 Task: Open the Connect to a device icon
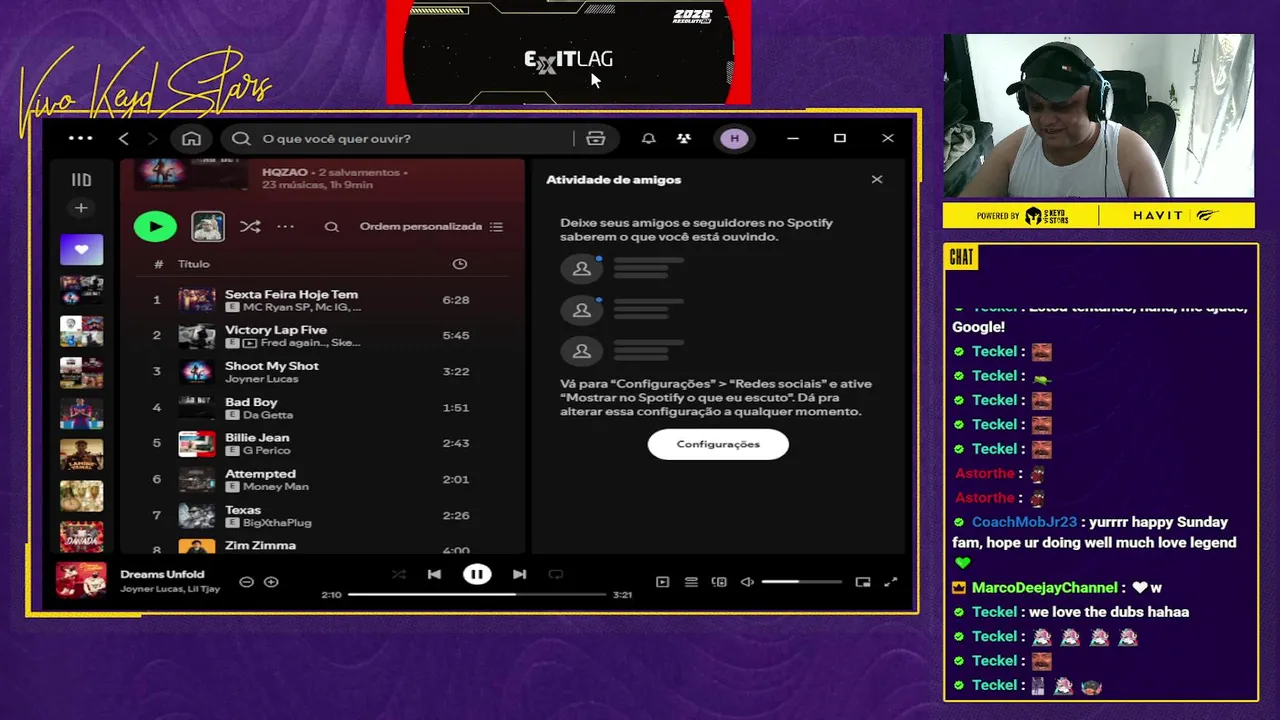click(x=719, y=582)
